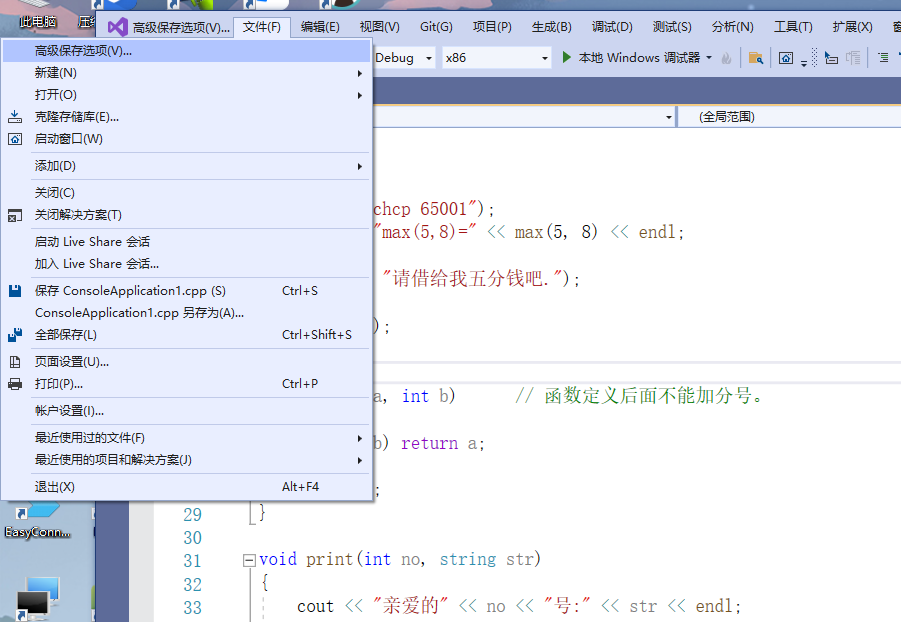Choose ConsoleApplication1.cpp 另存为(A)...
Image resolution: width=901 pixels, height=622 pixels.
point(186,313)
